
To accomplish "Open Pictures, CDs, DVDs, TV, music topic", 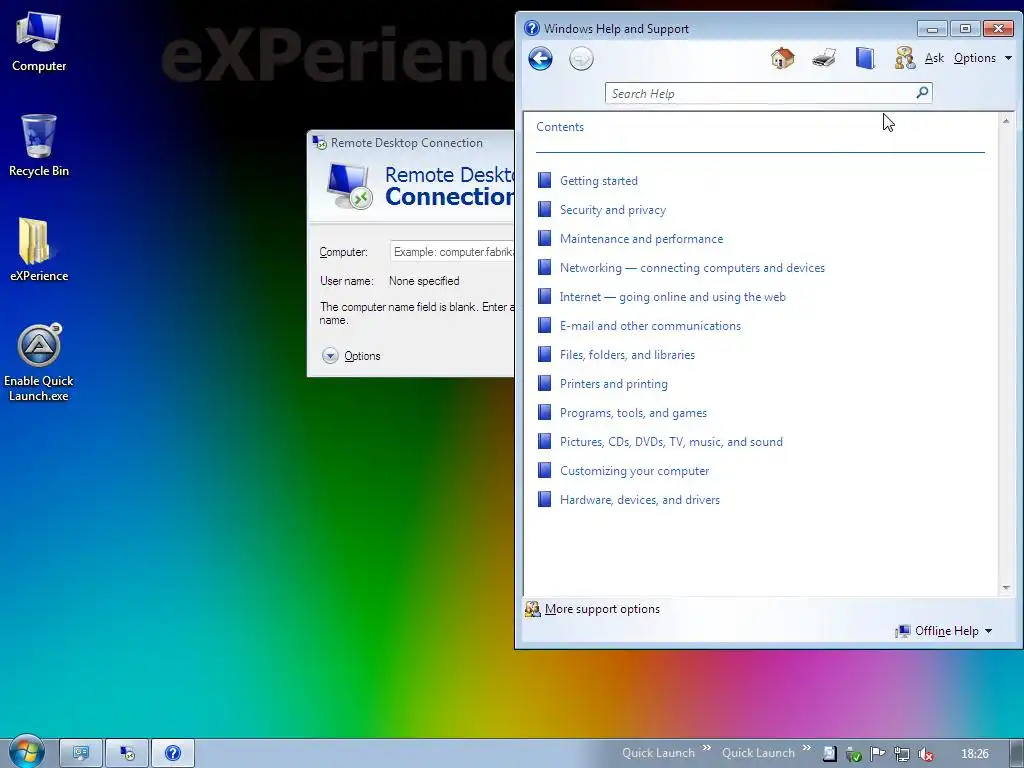I will (671, 442).
